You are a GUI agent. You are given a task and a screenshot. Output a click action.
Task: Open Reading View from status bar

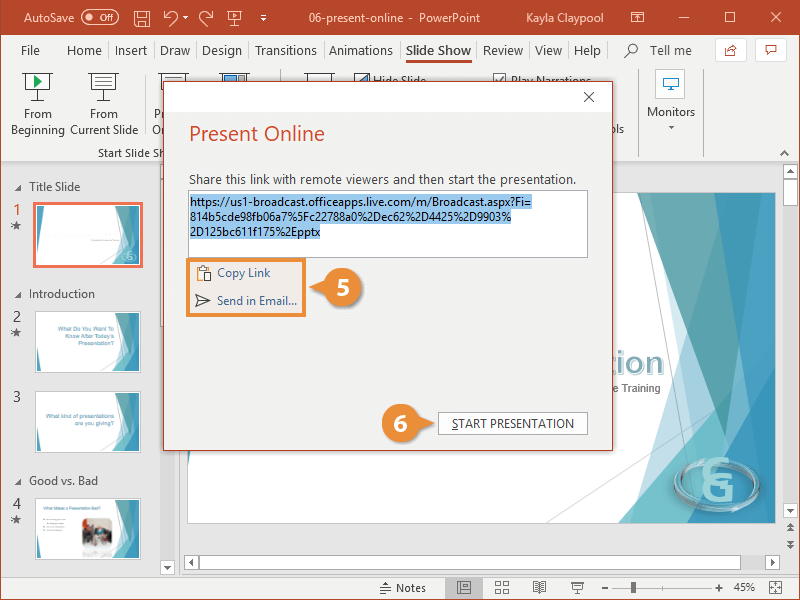coord(539,587)
